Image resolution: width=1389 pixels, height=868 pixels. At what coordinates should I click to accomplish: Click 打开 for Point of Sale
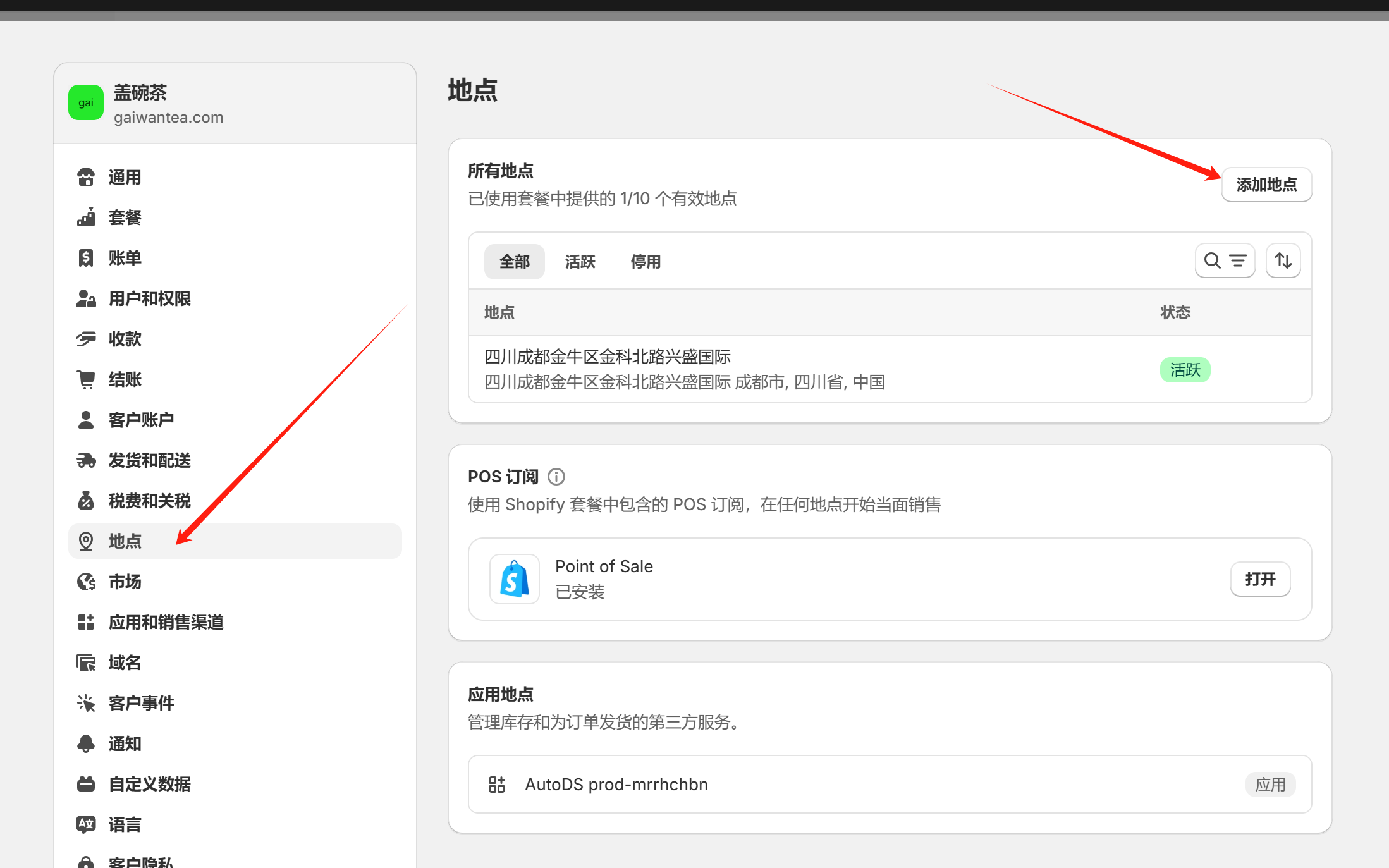pyautogui.click(x=1260, y=579)
